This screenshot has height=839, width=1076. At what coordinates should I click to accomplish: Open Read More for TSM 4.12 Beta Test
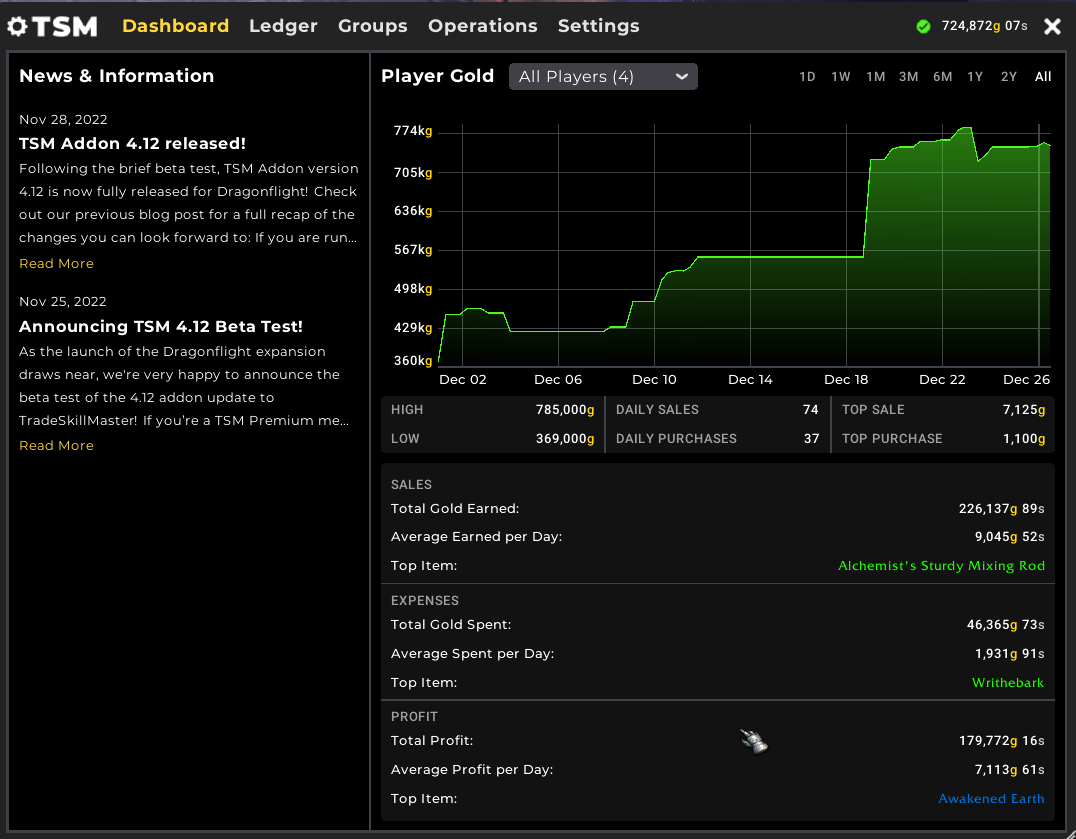coord(56,445)
